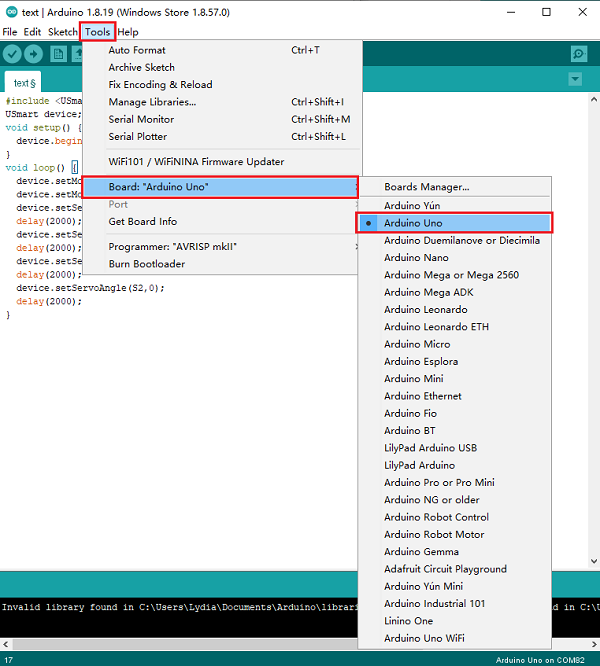Click the Upload arrow toolbar icon
The height and width of the screenshot is (666, 600).
34,54
